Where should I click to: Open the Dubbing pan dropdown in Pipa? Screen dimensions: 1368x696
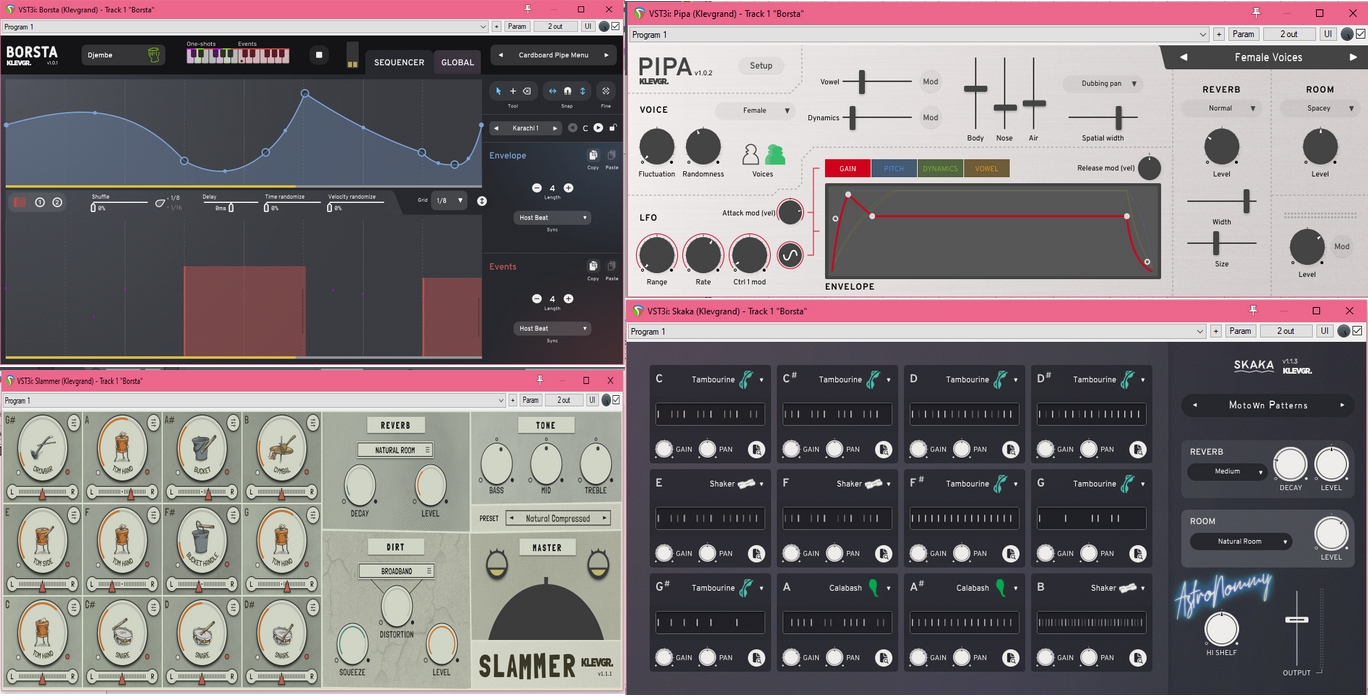pos(1103,84)
